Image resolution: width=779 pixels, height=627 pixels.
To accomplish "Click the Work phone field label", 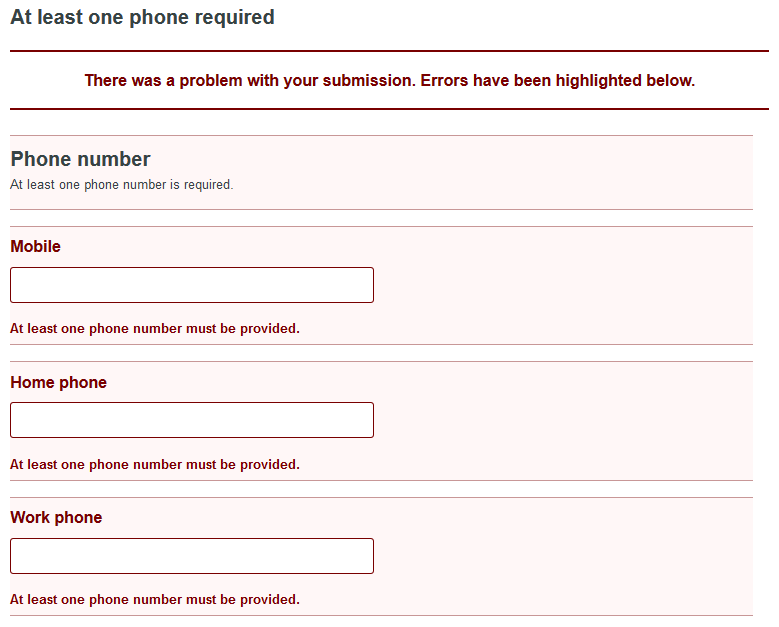I will click(x=56, y=518).
